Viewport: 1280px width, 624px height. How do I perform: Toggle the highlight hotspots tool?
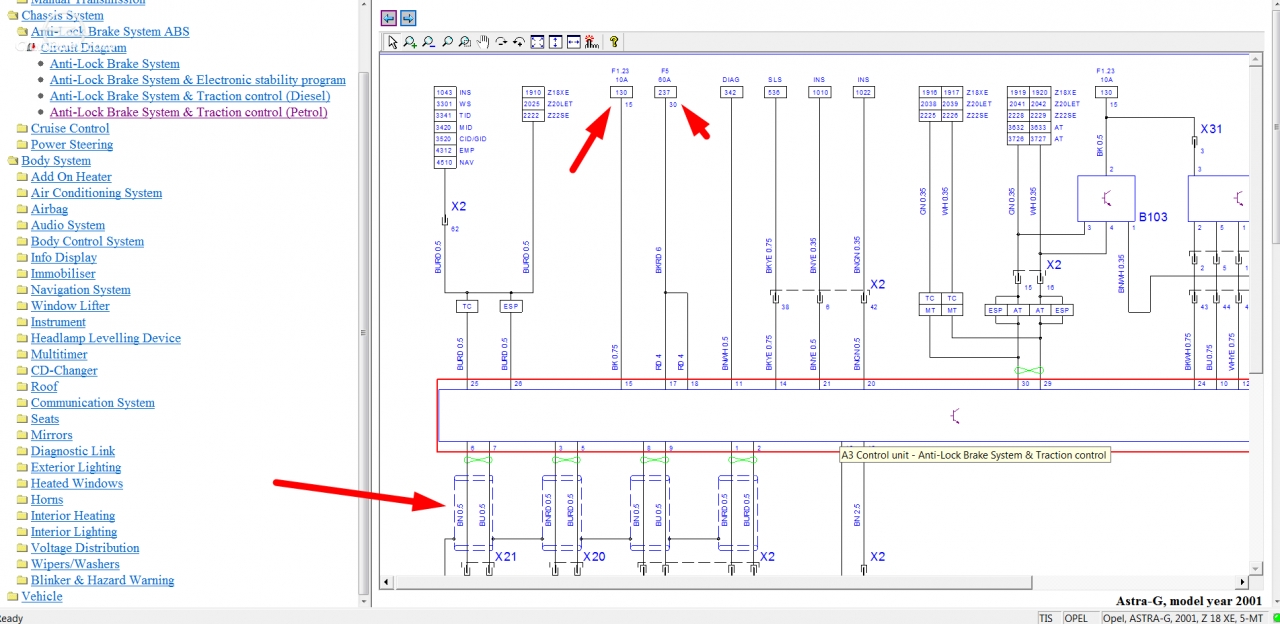point(591,42)
